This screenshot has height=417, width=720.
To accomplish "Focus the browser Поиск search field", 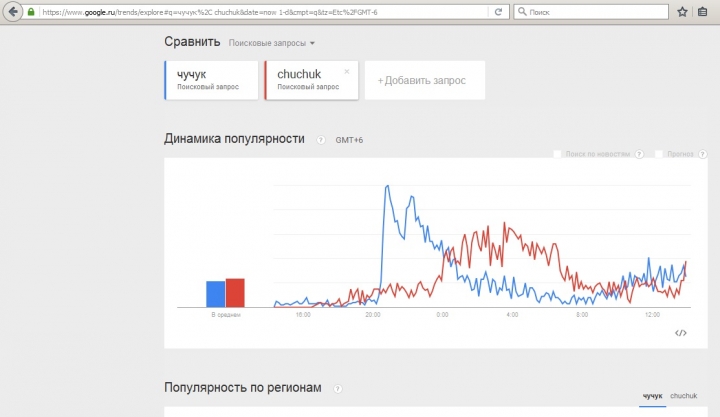I will coord(591,12).
